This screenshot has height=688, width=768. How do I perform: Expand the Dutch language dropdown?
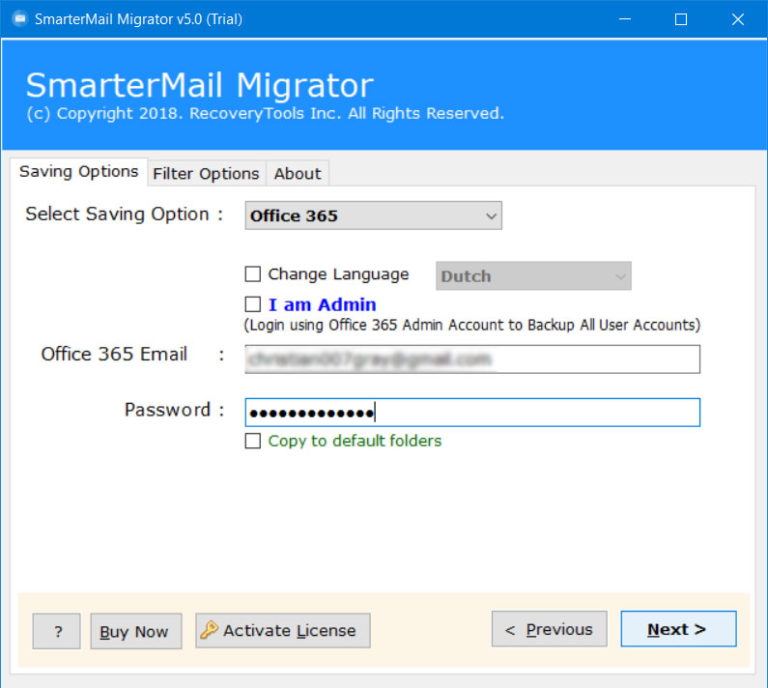coord(533,276)
